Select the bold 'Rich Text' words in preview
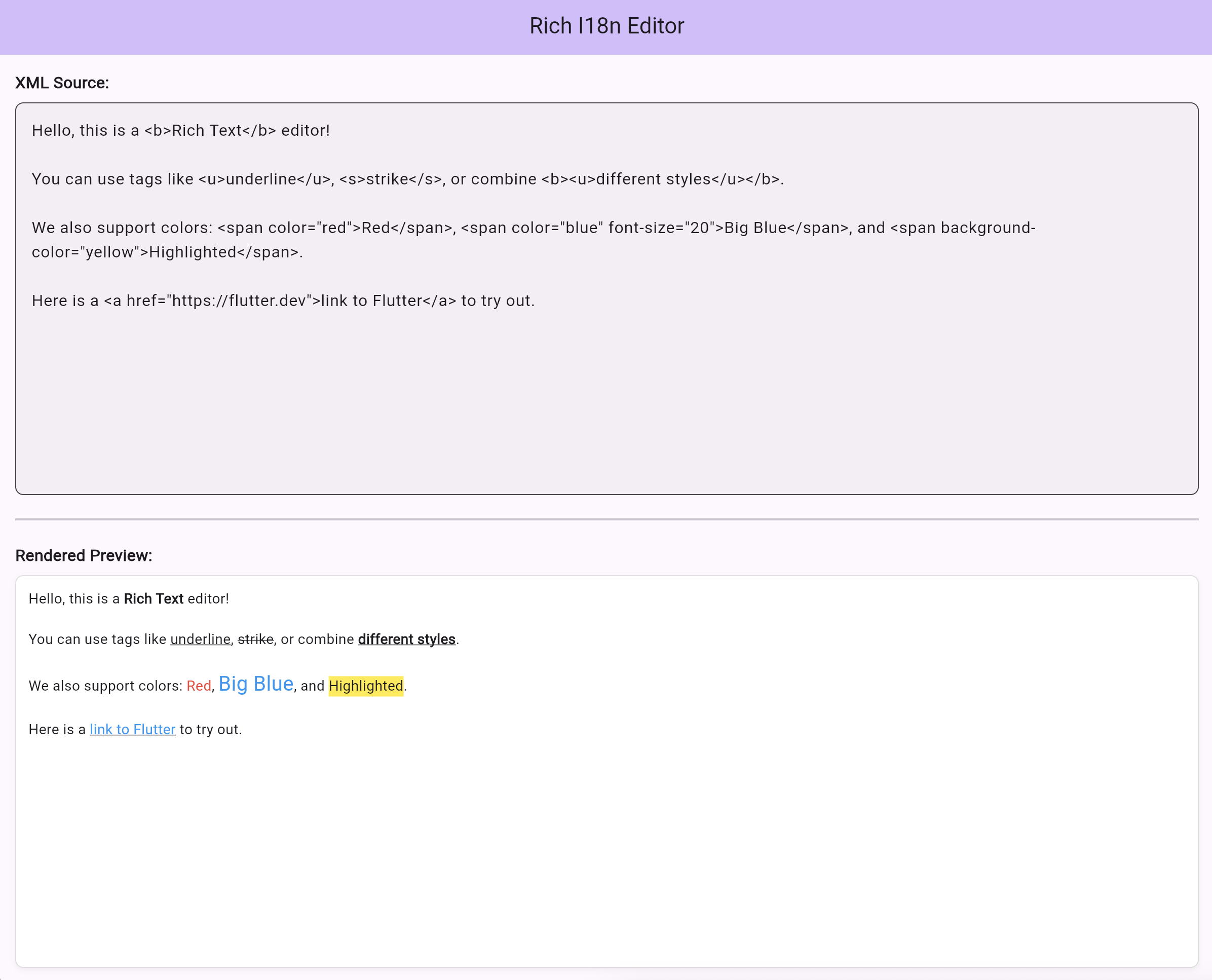This screenshot has height=980, width=1212. point(153,598)
